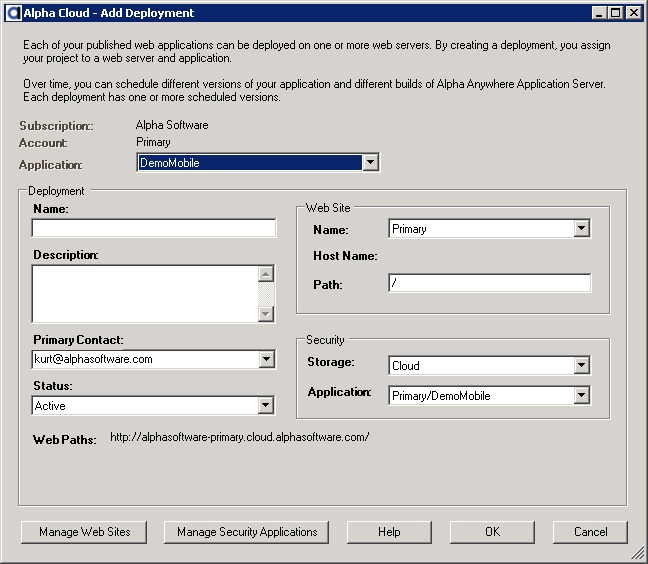Open the Security Storage dropdown arrow
This screenshot has width=648, height=564.
coord(581,365)
